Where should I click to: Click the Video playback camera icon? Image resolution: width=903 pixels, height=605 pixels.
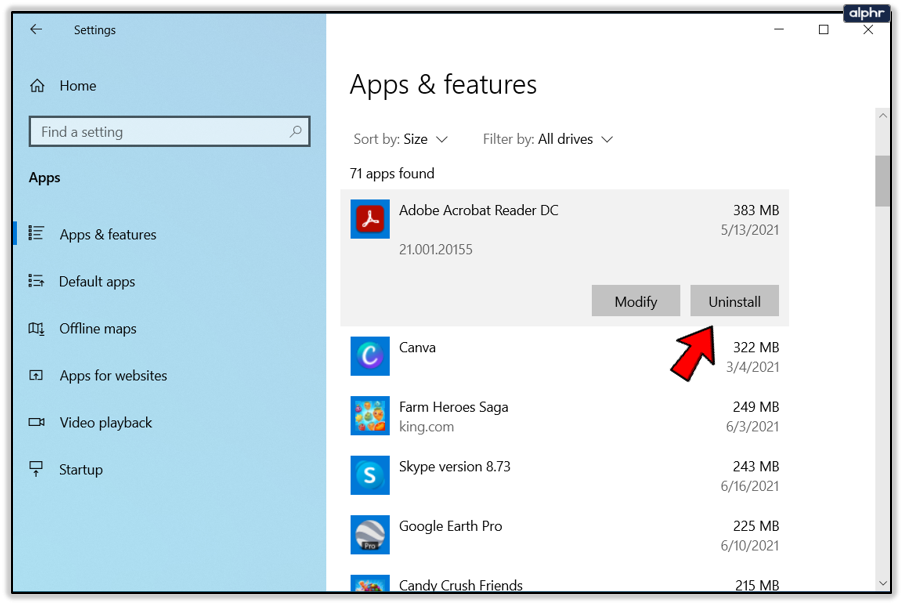coord(36,423)
